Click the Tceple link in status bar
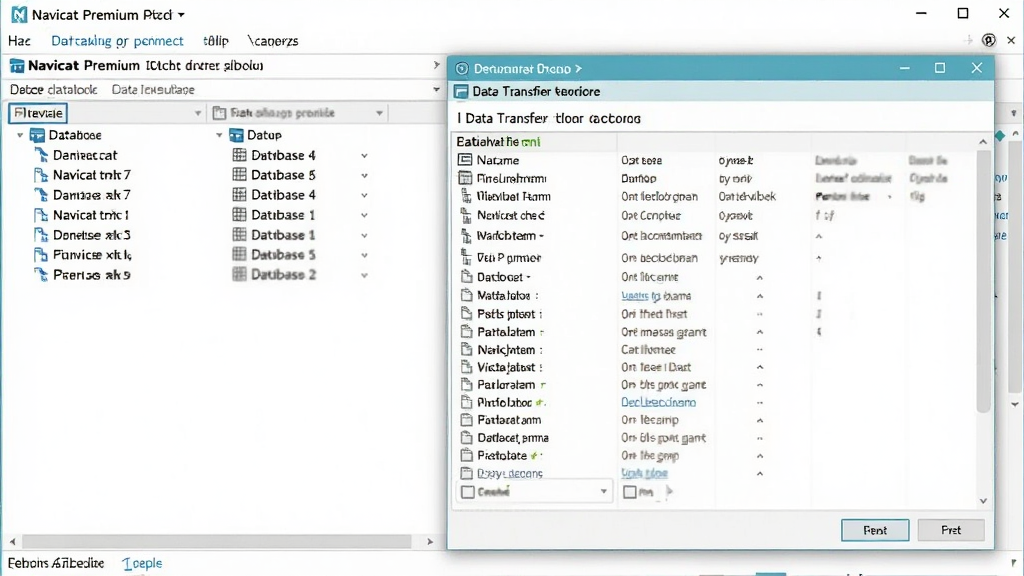Viewport: 1024px width, 576px height. (142, 563)
